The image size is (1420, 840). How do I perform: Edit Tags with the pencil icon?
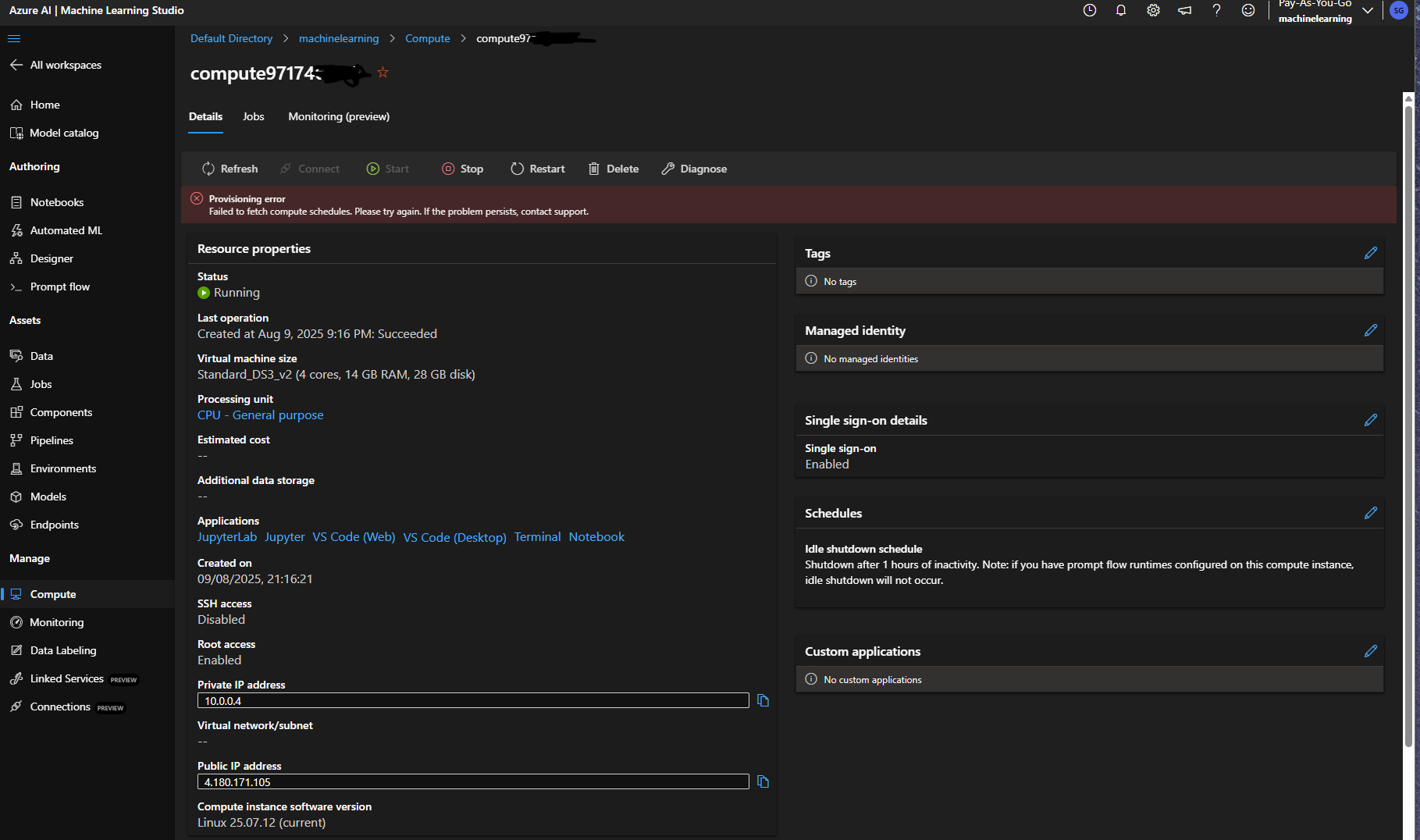coord(1371,253)
